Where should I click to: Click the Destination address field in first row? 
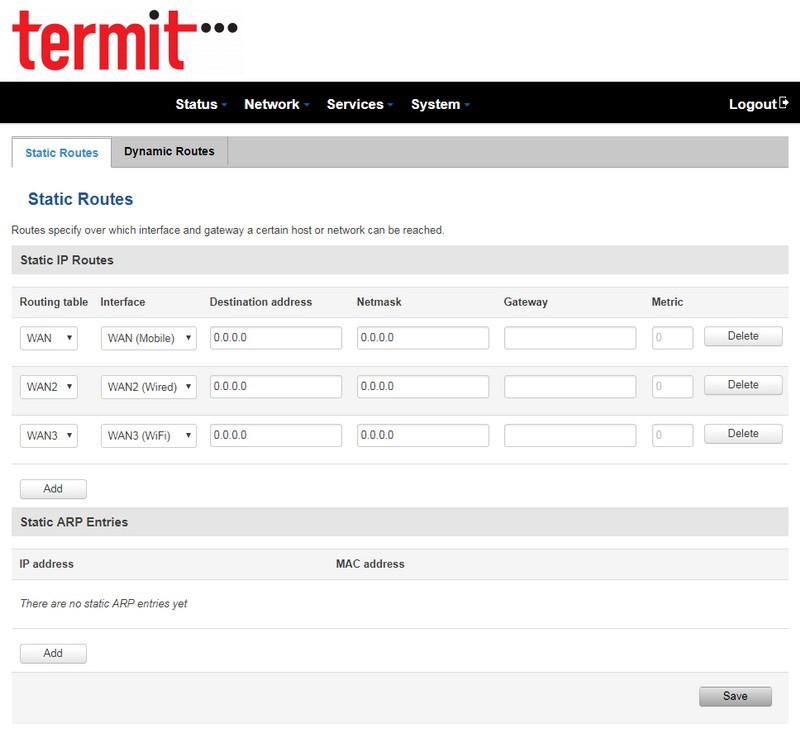276,338
